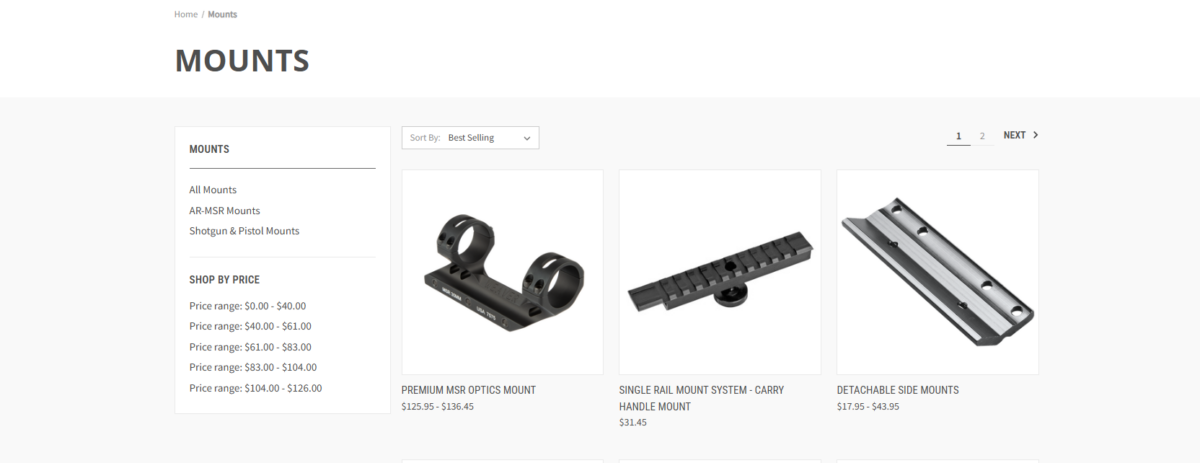Click the Sort By dropdown arrow

point(527,138)
